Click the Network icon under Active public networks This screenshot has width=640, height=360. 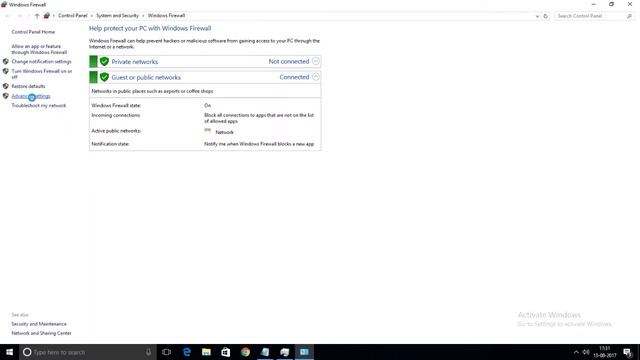click(208, 131)
